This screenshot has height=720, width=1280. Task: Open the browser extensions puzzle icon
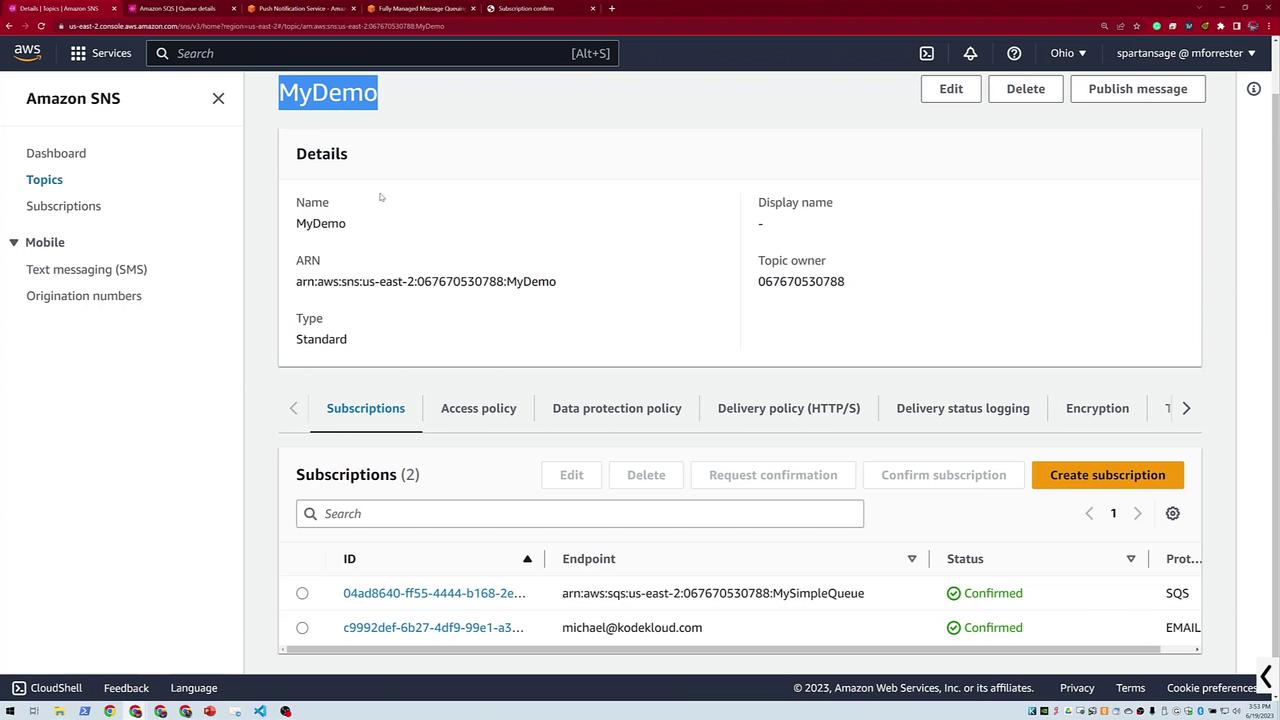pyautogui.click(x=1221, y=26)
